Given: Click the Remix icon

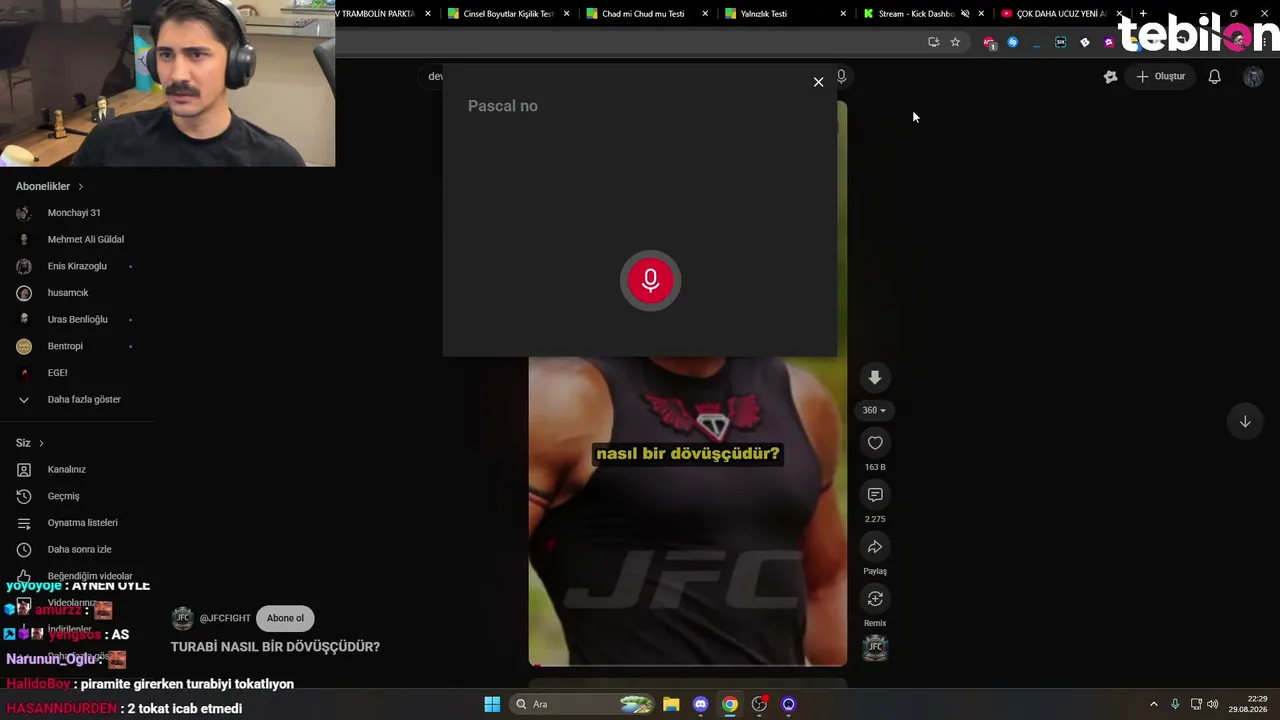Looking at the screenshot, I should point(875,599).
